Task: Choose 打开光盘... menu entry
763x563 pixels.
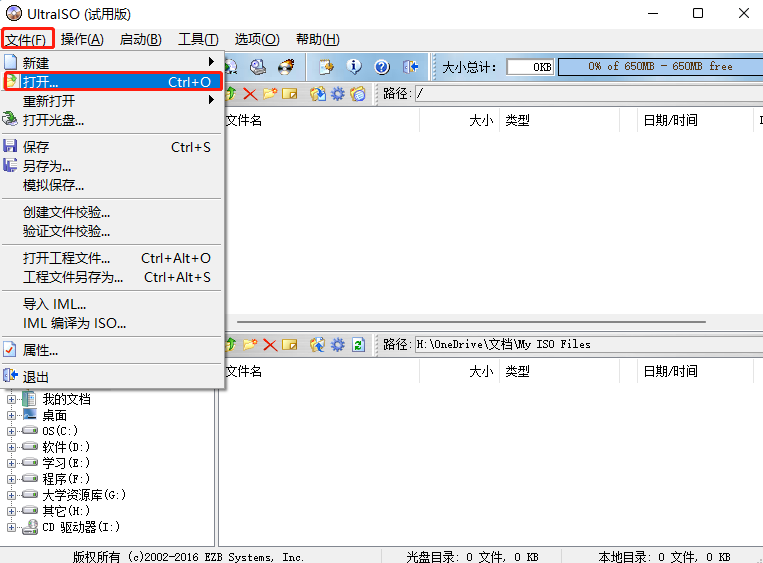Action: click(112, 120)
